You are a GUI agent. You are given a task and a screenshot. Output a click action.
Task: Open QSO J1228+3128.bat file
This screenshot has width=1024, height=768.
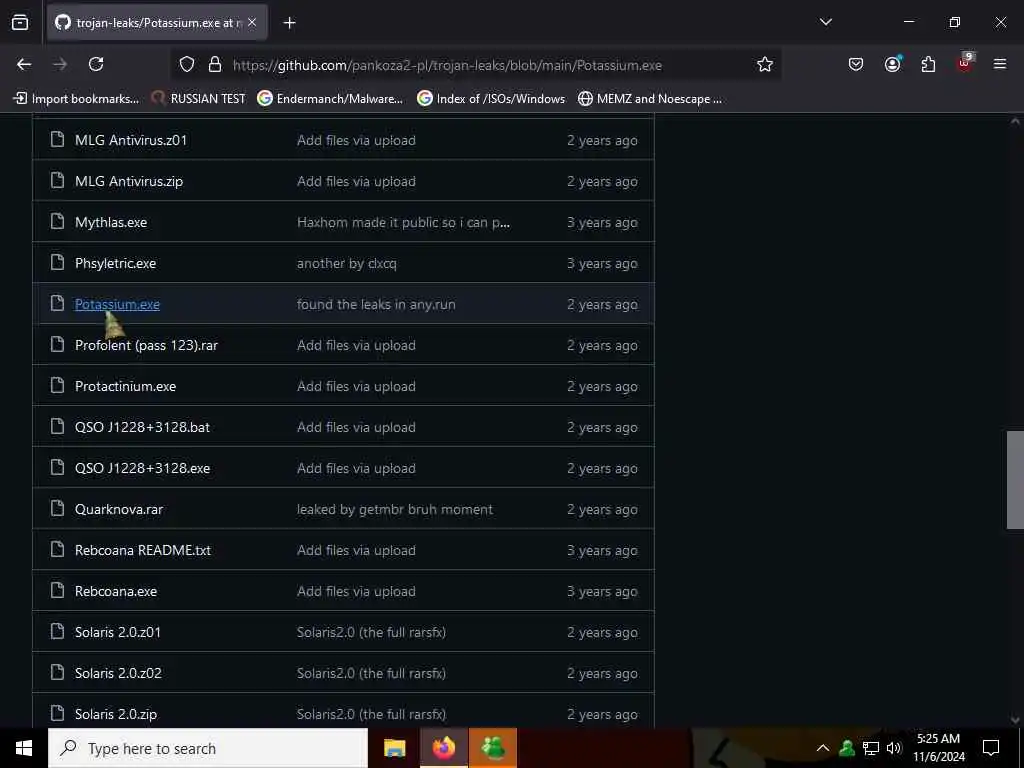coord(142,428)
